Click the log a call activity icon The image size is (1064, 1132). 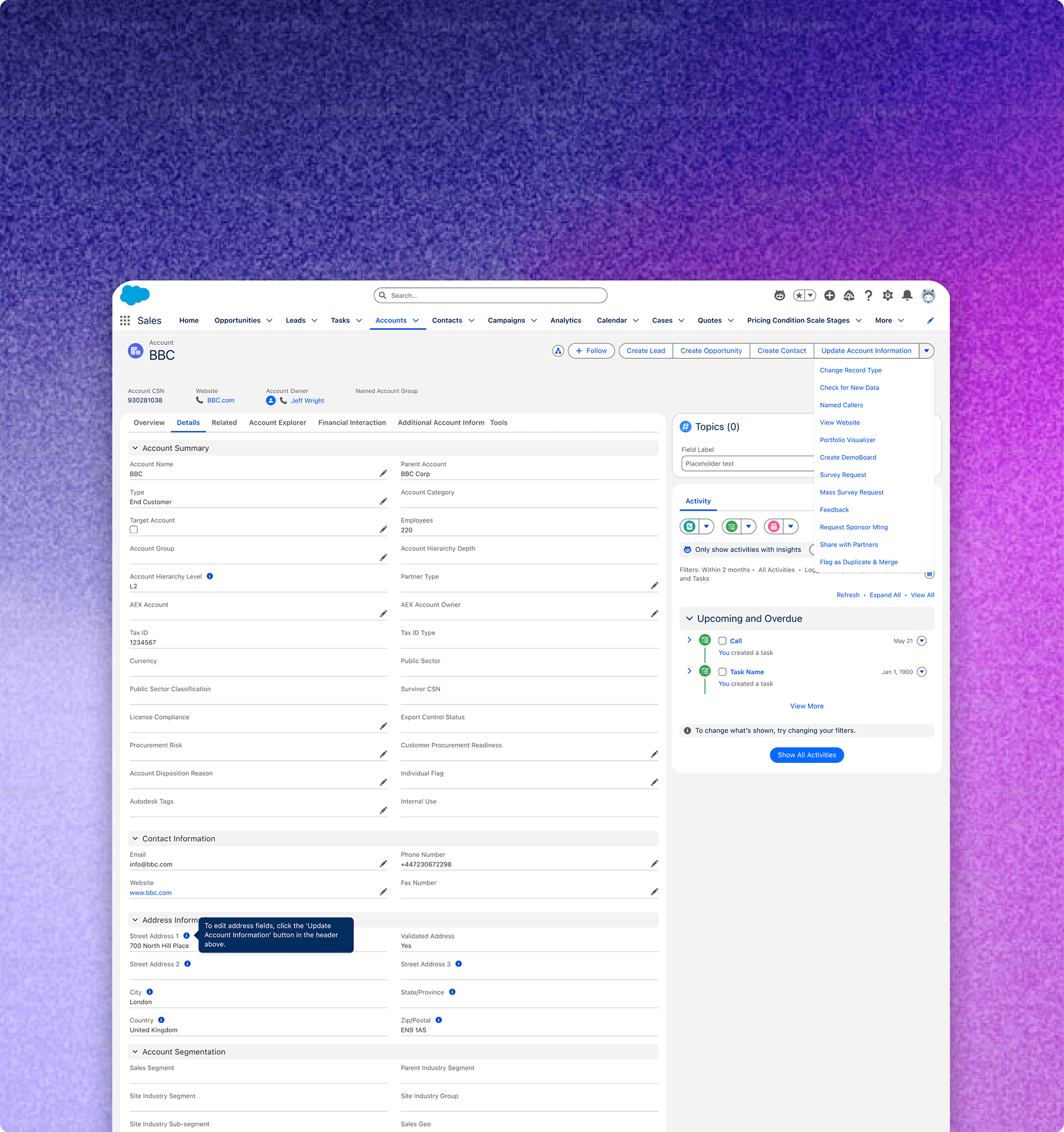point(689,526)
